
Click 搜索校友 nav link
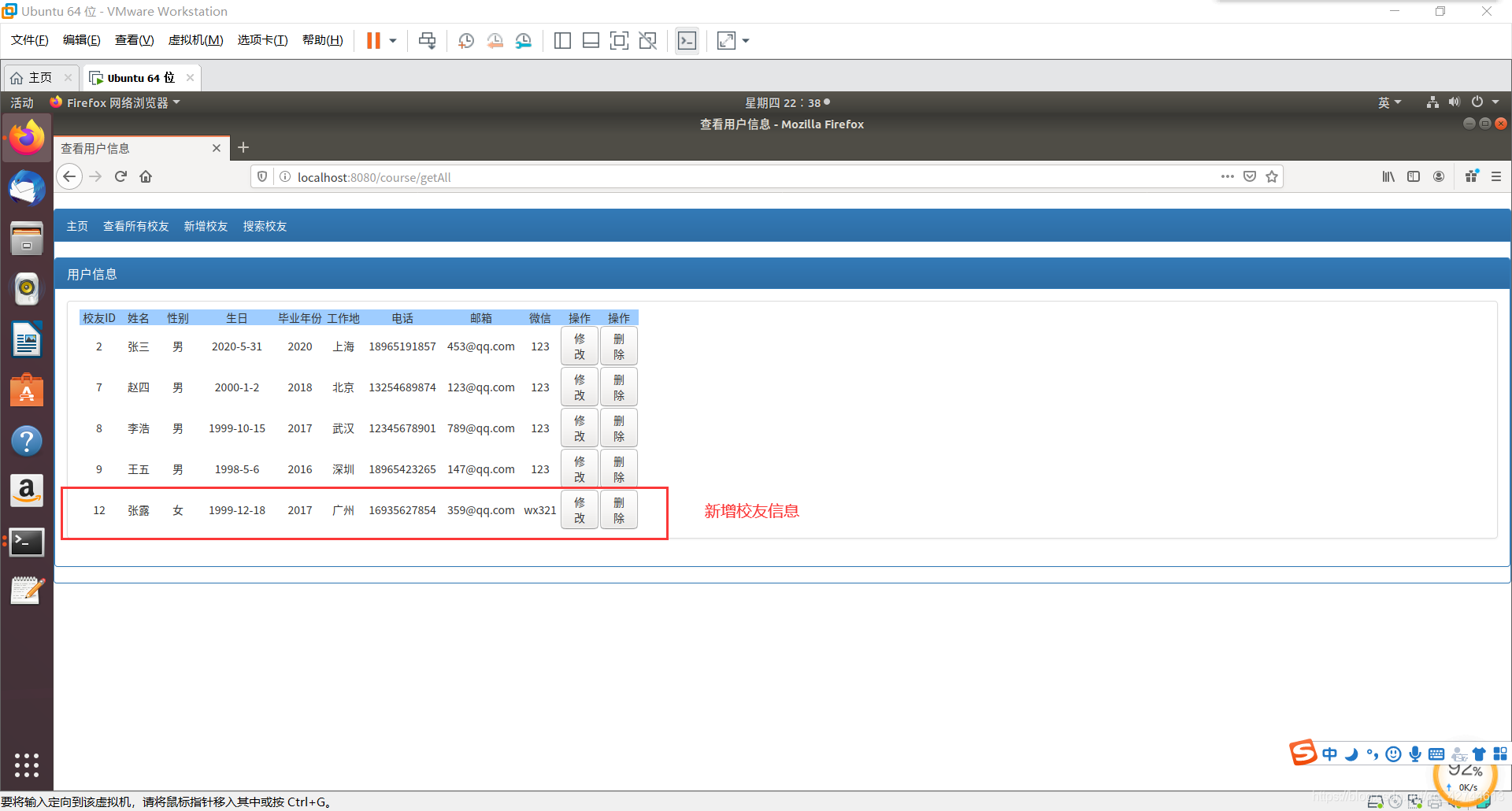[265, 226]
